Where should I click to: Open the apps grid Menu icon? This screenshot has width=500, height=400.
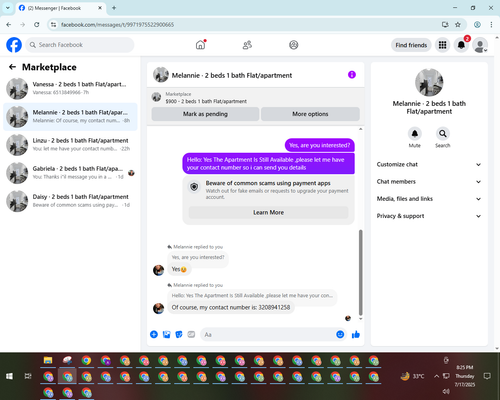point(442,45)
